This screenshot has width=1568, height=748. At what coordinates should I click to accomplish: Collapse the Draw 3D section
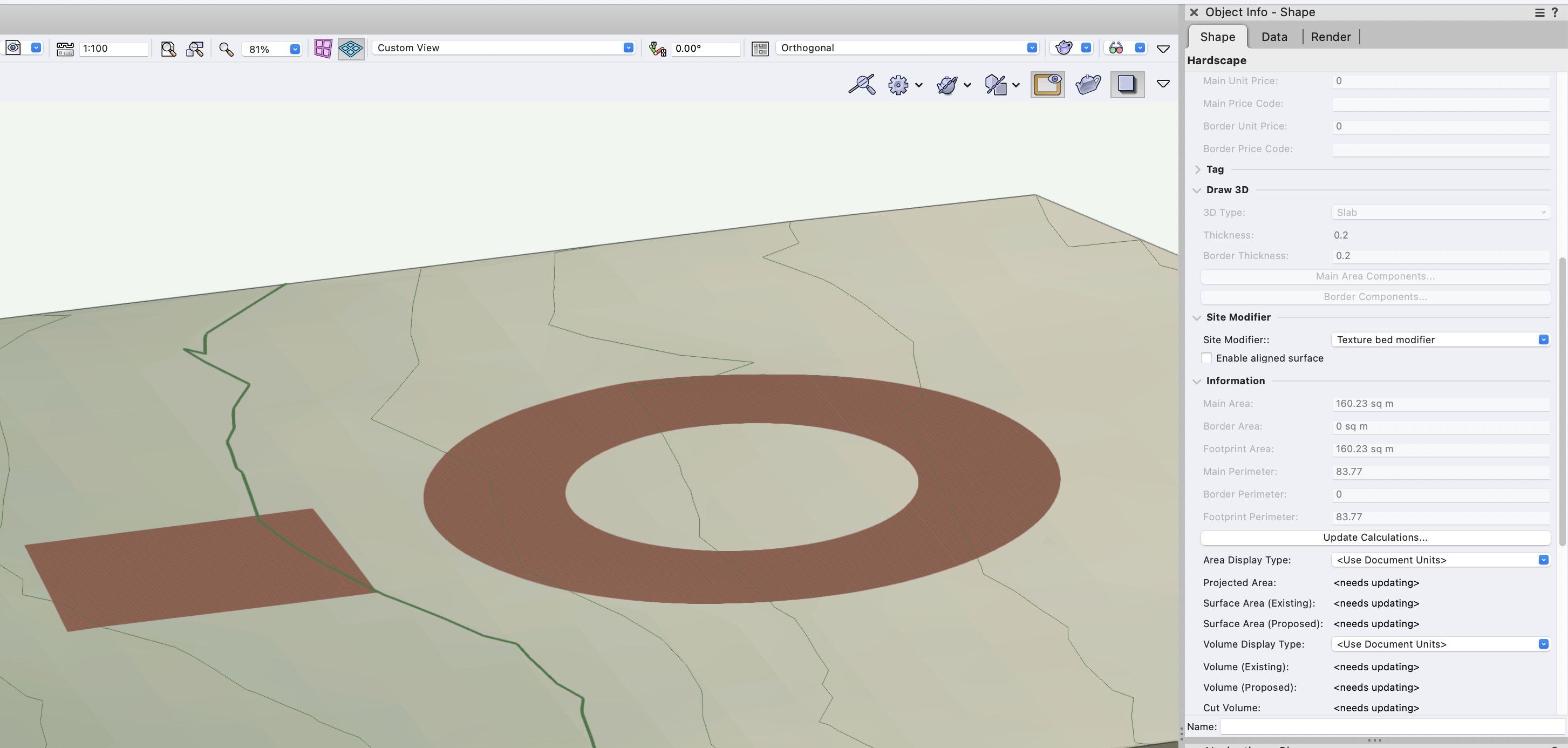click(1197, 191)
